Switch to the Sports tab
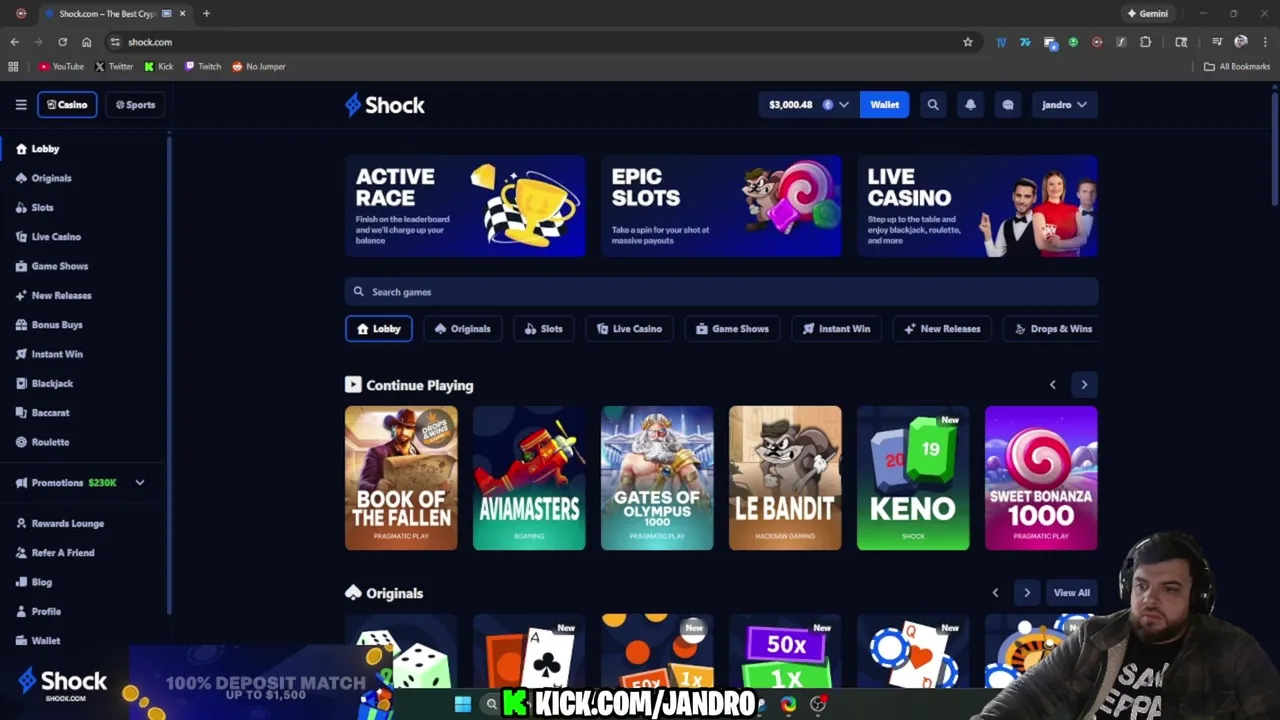Image resolution: width=1280 pixels, height=720 pixels. [135, 104]
